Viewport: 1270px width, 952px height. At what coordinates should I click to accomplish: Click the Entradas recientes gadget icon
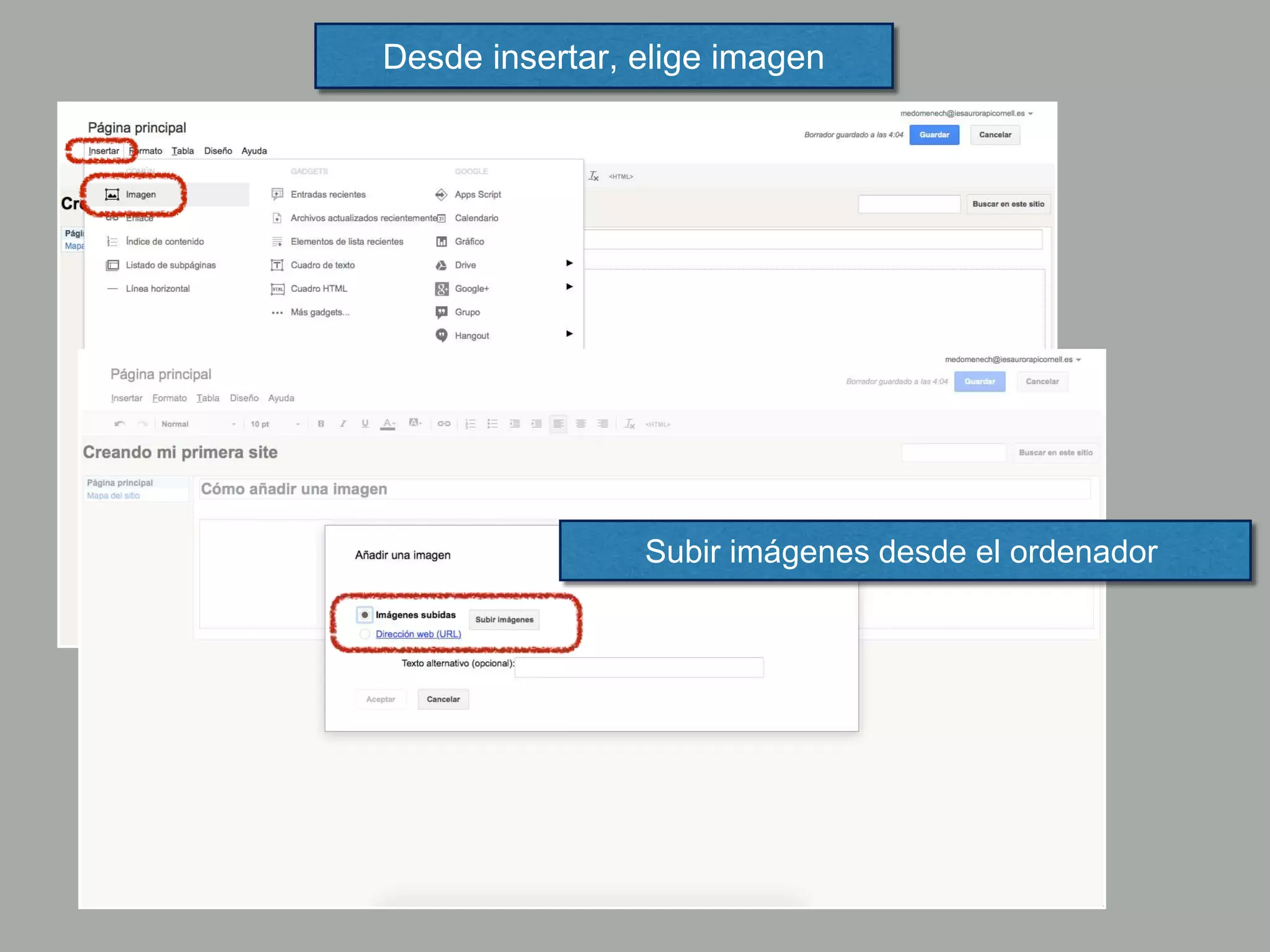pyautogui.click(x=277, y=195)
